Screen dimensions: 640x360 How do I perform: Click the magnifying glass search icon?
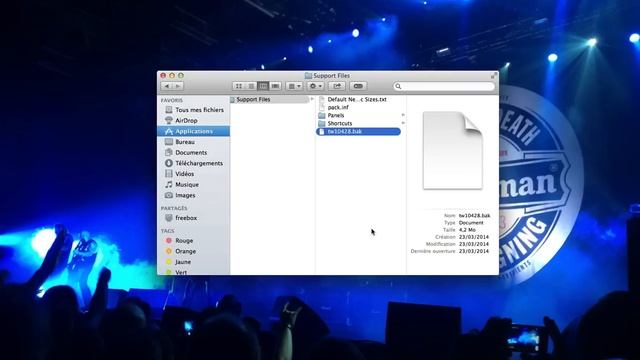coord(398,86)
